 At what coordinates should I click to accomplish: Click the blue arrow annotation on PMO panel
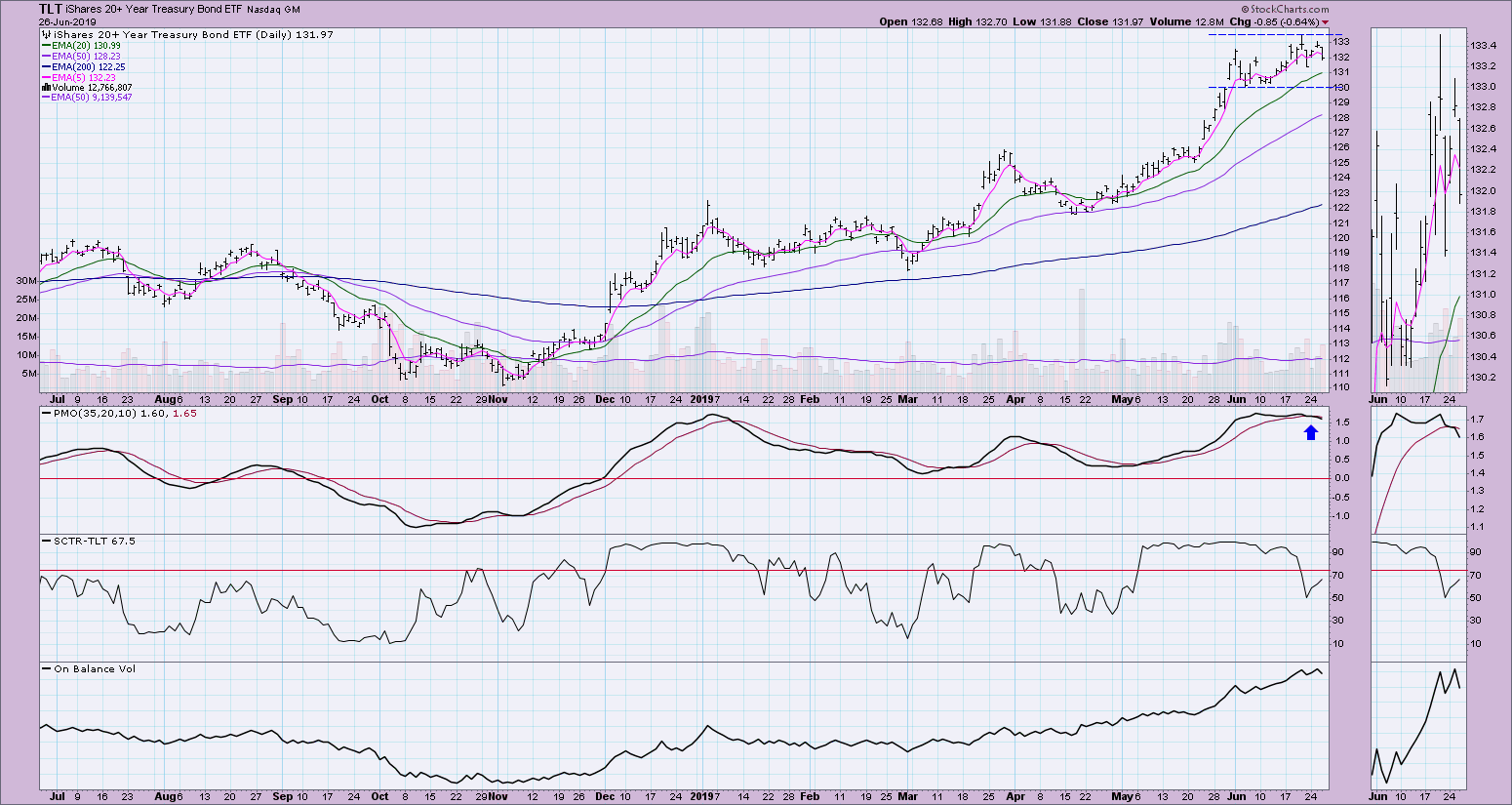coord(1311,431)
